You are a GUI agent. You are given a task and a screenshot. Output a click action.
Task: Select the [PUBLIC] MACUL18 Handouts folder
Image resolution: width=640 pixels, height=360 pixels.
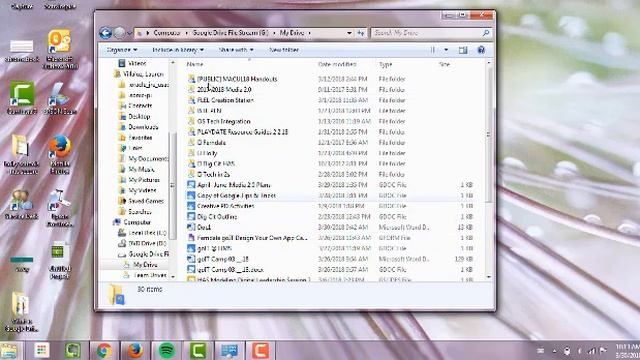[x=237, y=79]
